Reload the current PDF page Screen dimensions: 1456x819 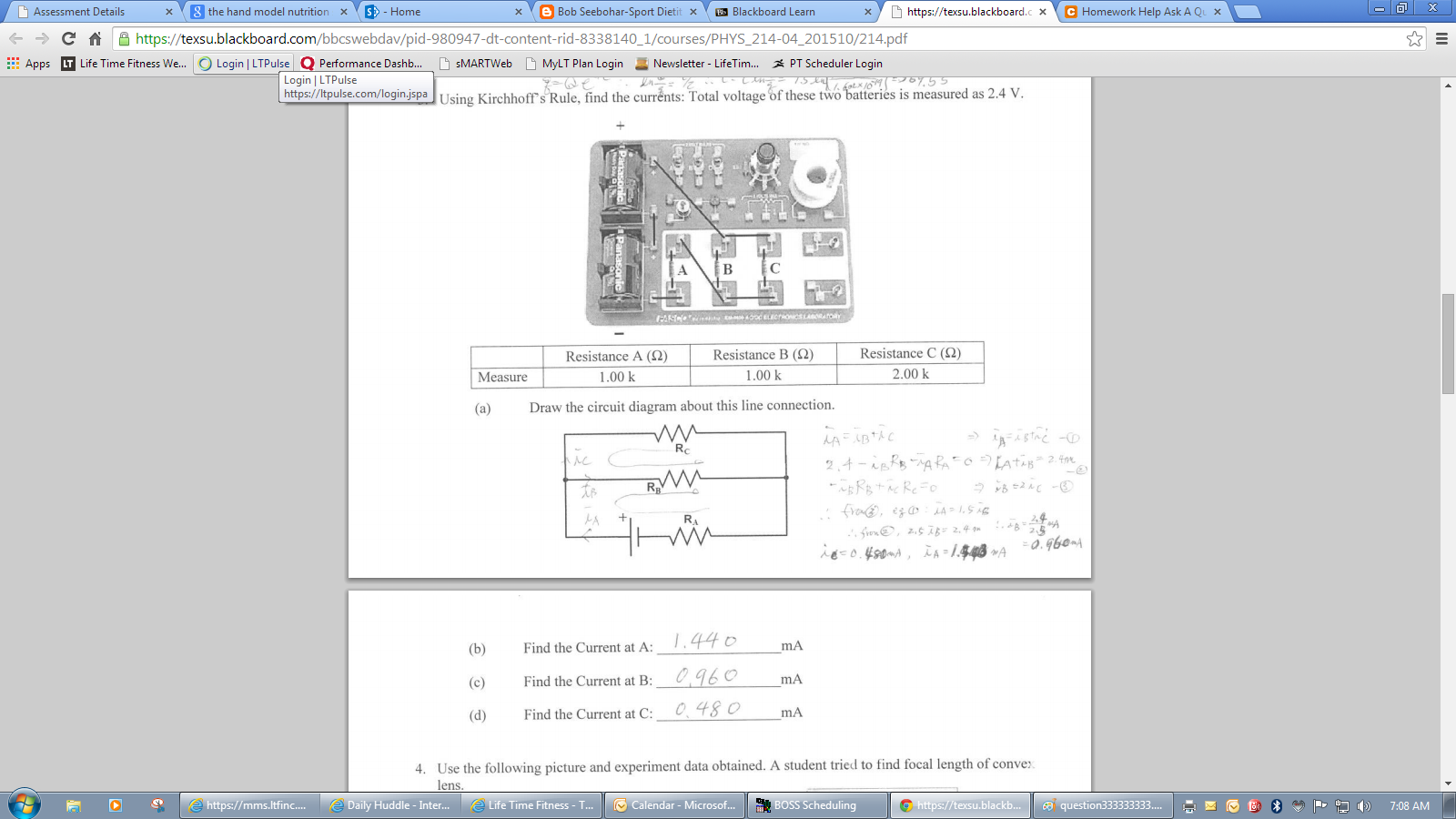click(68, 38)
